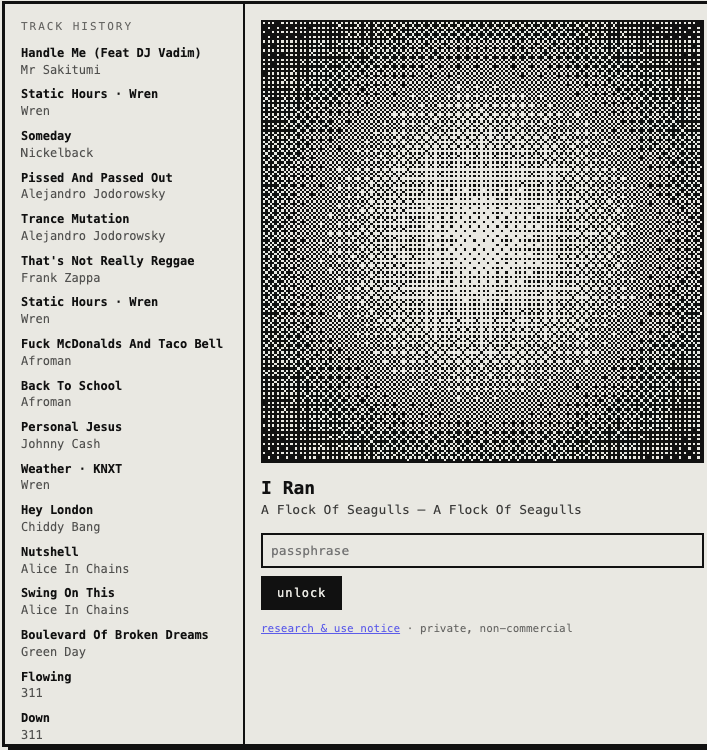The image size is (707, 750).
Task: Click 'A Flock Of Seagulls' artist line
Action: [421, 510]
